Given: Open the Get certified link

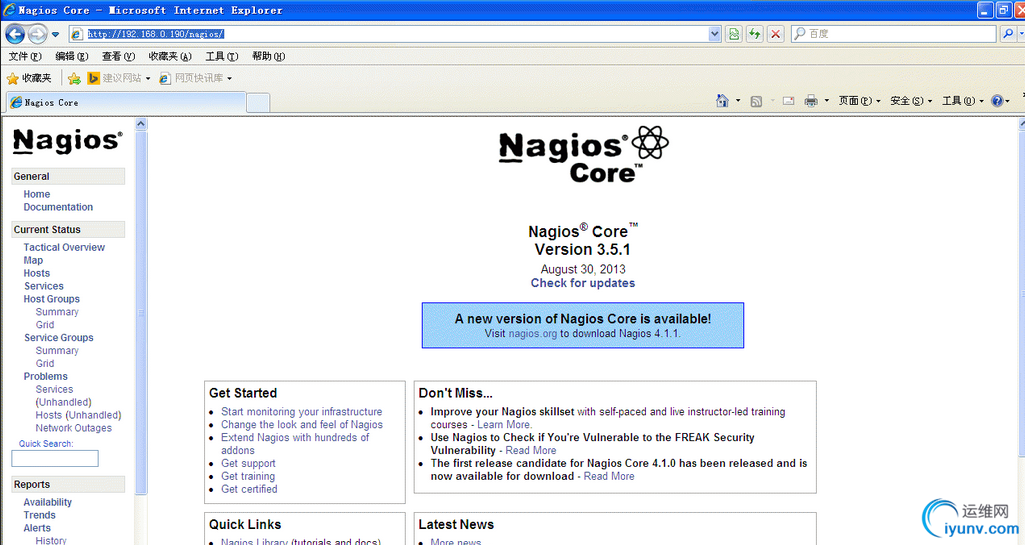Looking at the screenshot, I should (249, 489).
